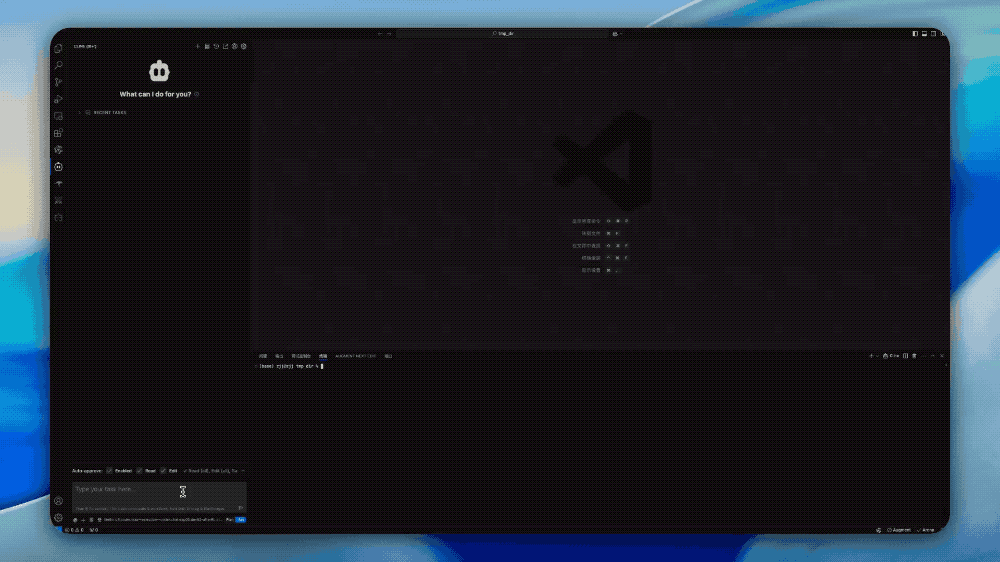
Task: Open the Manage gear icon in activity bar
Action: tap(58, 517)
